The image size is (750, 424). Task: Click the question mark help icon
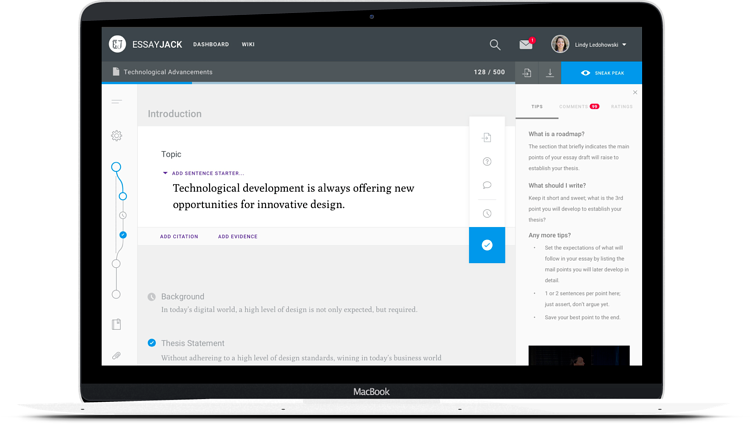pos(487,162)
